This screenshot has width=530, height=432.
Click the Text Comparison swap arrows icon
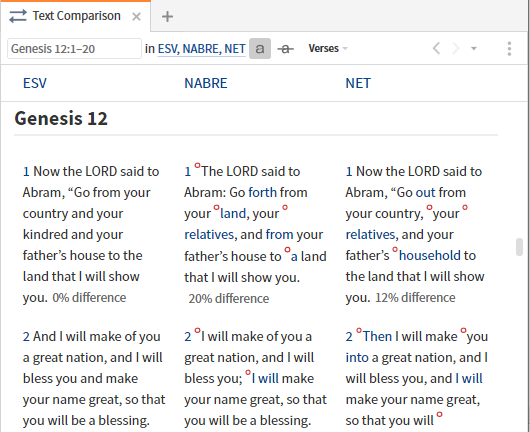point(18,16)
